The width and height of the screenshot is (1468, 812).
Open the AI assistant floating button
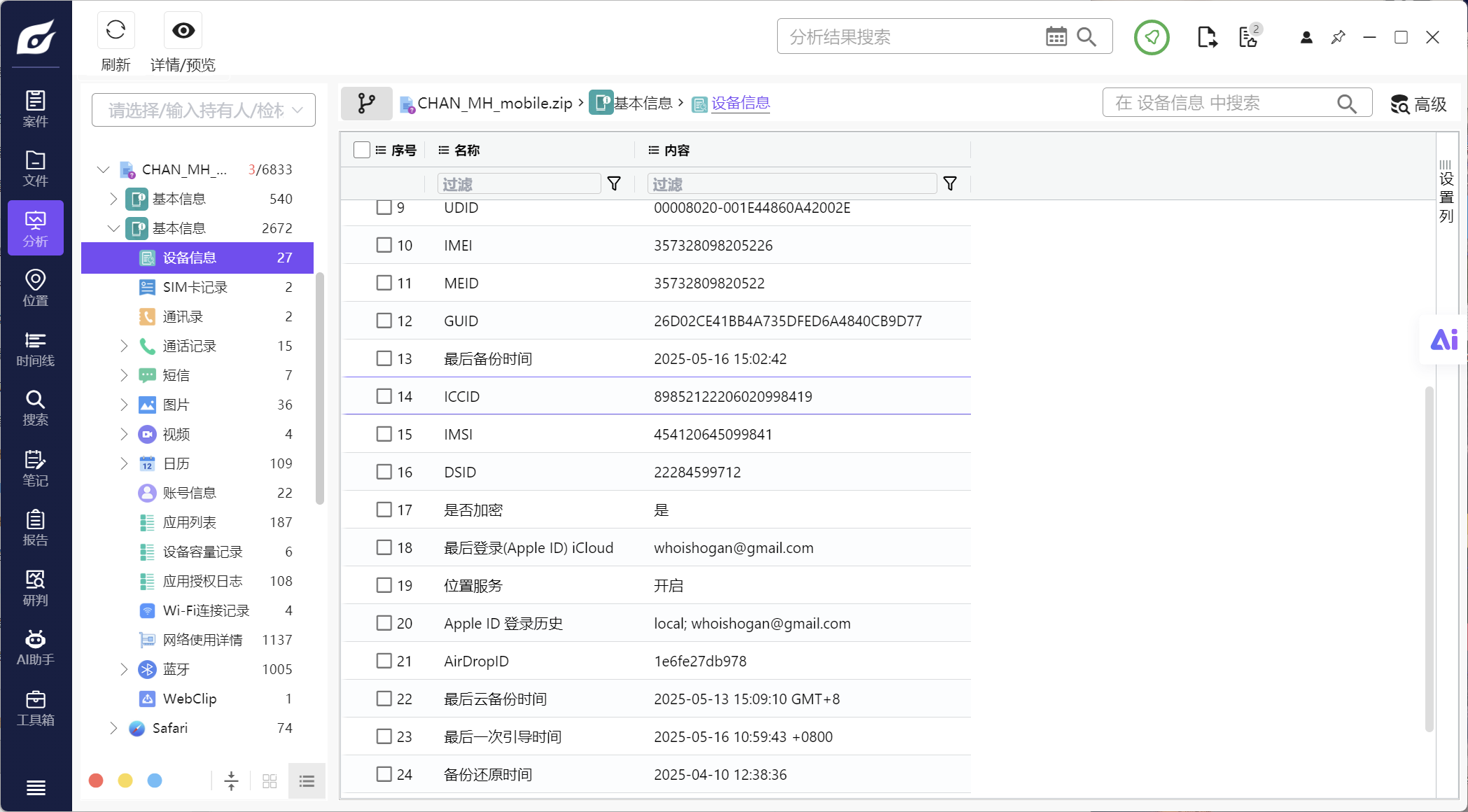(1443, 340)
